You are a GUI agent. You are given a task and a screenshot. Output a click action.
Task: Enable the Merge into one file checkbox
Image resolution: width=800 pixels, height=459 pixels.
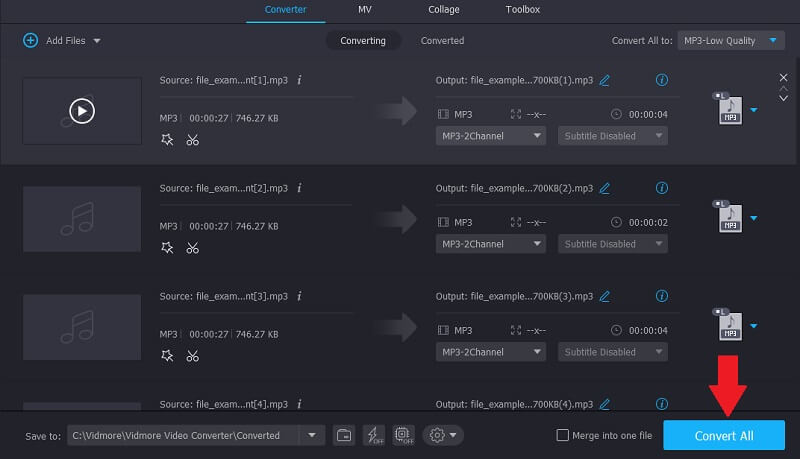point(563,435)
